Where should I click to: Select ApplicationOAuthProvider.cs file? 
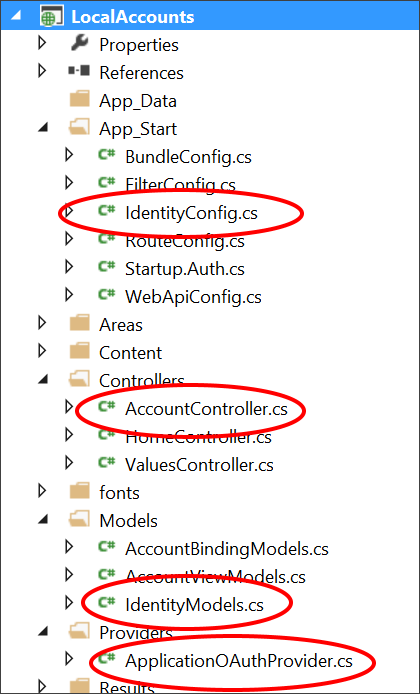pyautogui.click(x=239, y=661)
